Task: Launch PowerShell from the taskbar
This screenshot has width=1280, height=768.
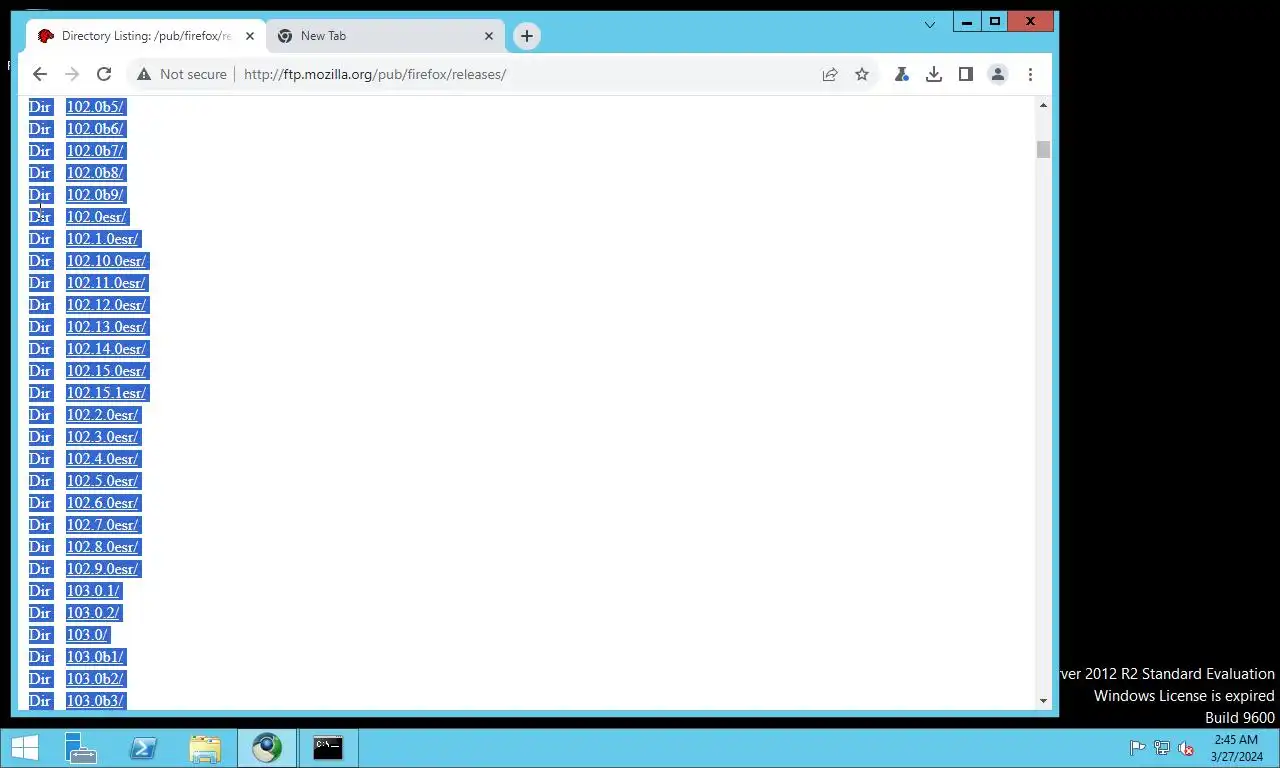Action: pos(142,748)
